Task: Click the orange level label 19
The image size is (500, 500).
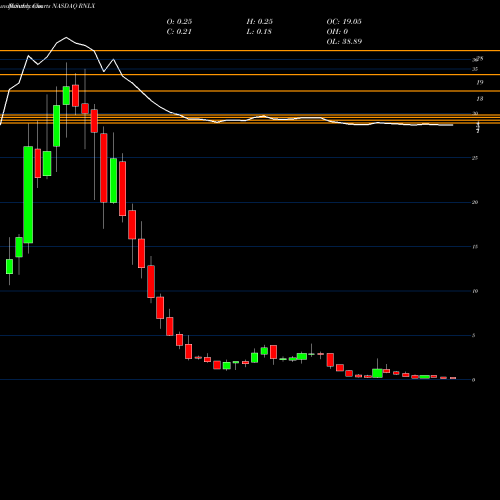Action: click(x=480, y=82)
